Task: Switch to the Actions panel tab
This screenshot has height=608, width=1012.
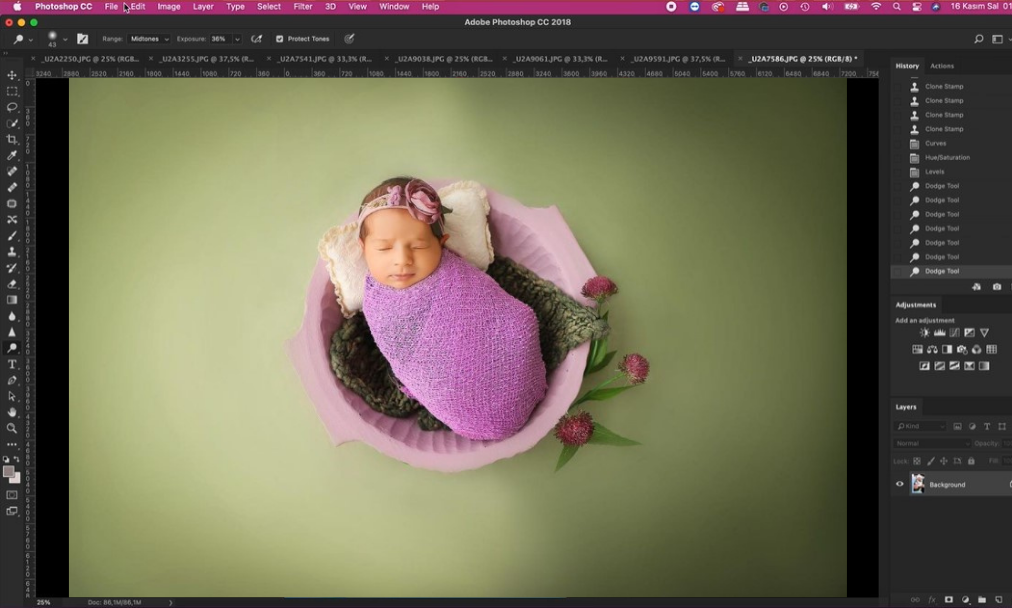Action: pos(942,66)
